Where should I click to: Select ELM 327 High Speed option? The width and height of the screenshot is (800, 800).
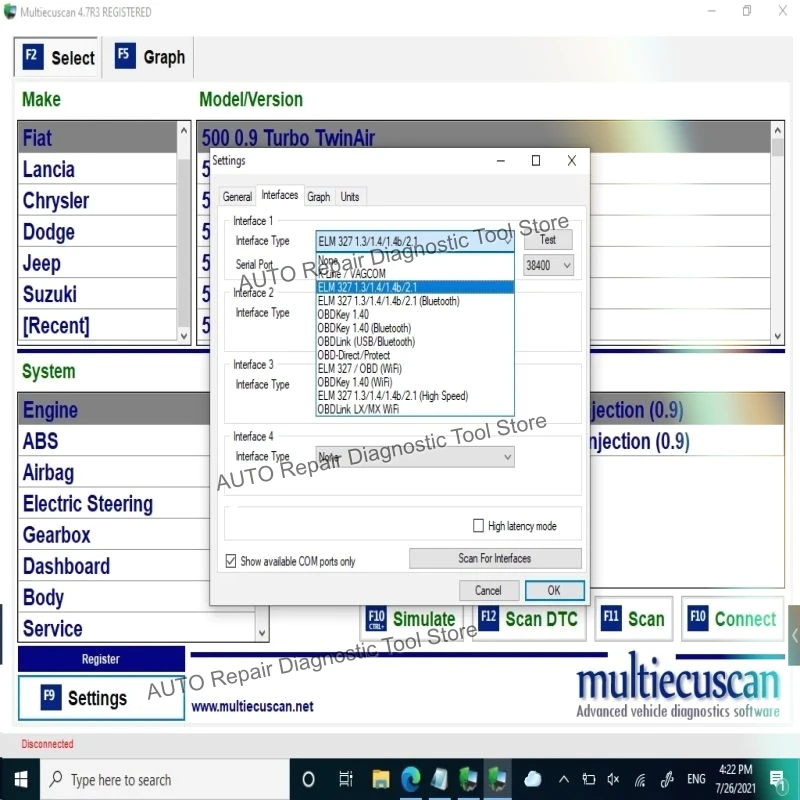[415, 395]
